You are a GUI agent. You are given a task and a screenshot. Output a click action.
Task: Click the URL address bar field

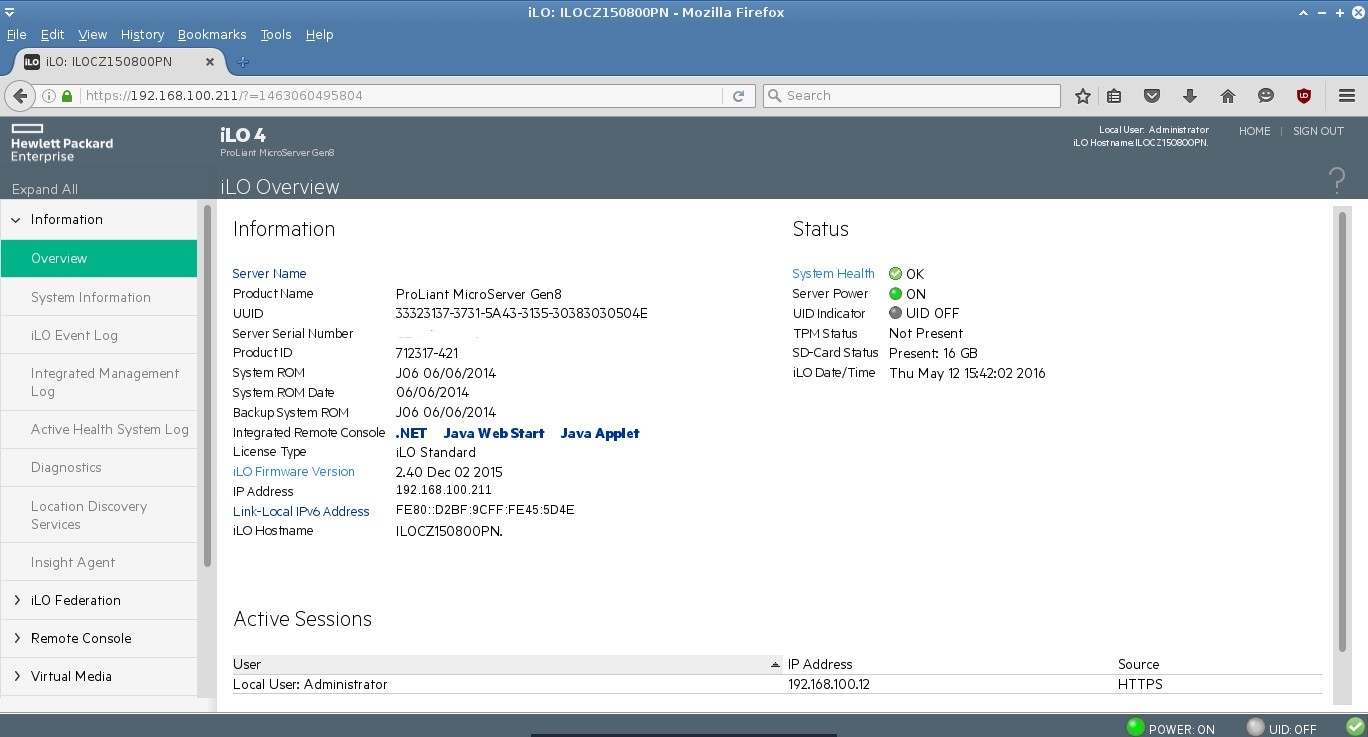[400, 96]
